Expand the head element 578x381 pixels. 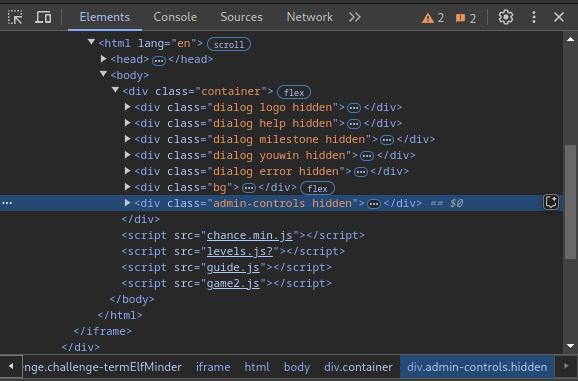click(104, 59)
